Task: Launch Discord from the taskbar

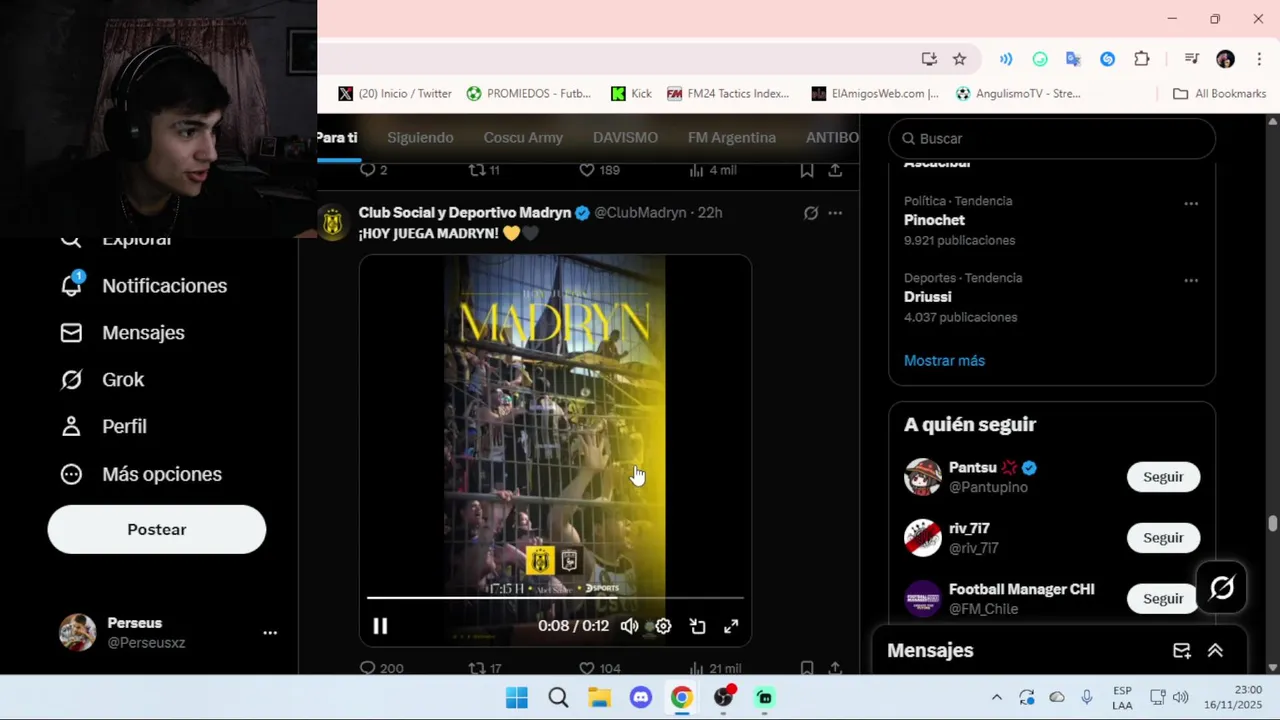Action: 641,698
